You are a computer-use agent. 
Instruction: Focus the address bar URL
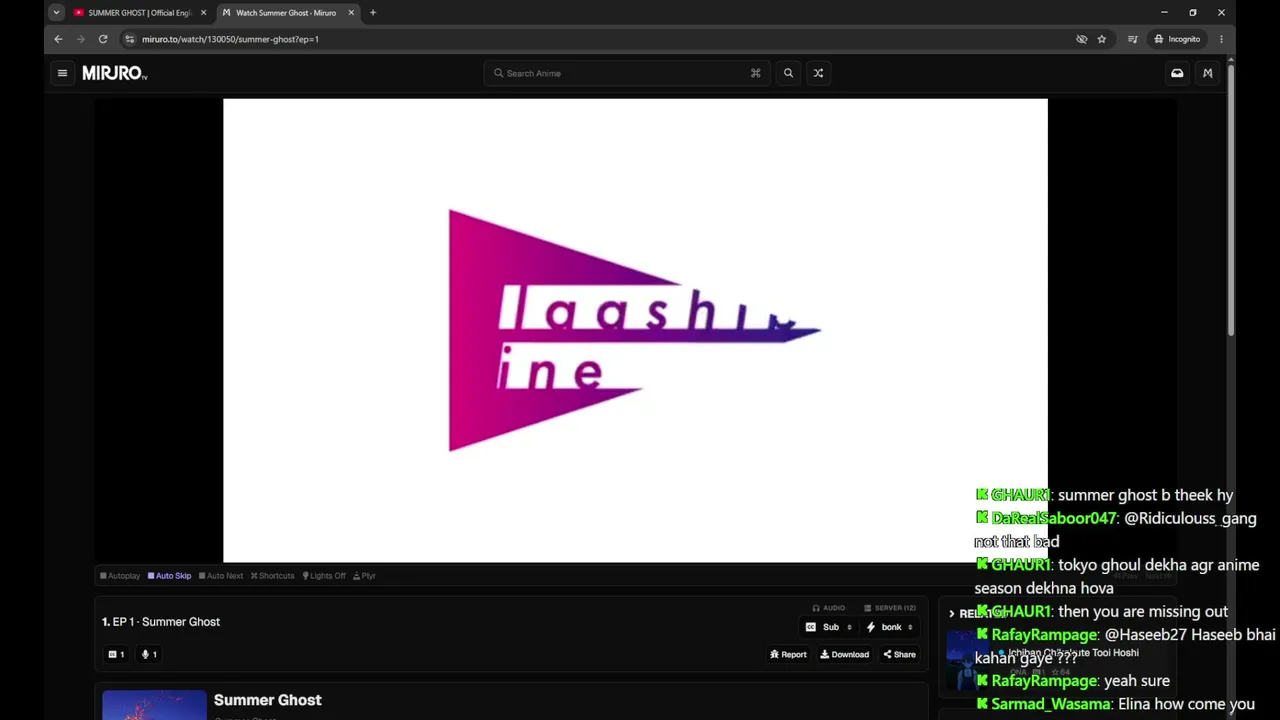[x=231, y=39]
